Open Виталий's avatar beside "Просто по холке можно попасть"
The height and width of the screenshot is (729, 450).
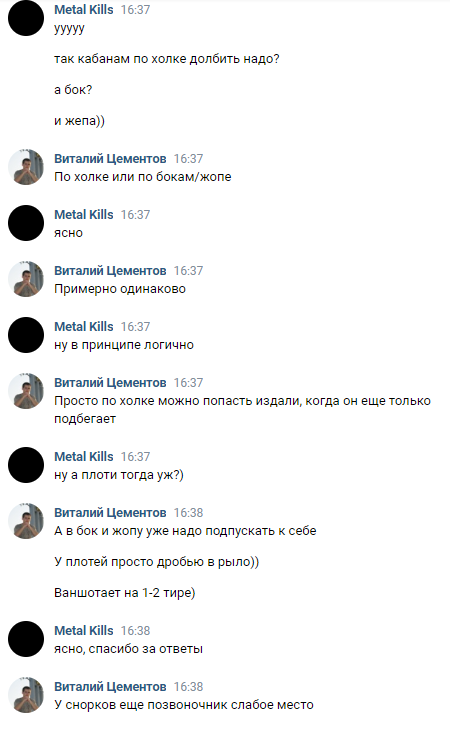point(26,391)
